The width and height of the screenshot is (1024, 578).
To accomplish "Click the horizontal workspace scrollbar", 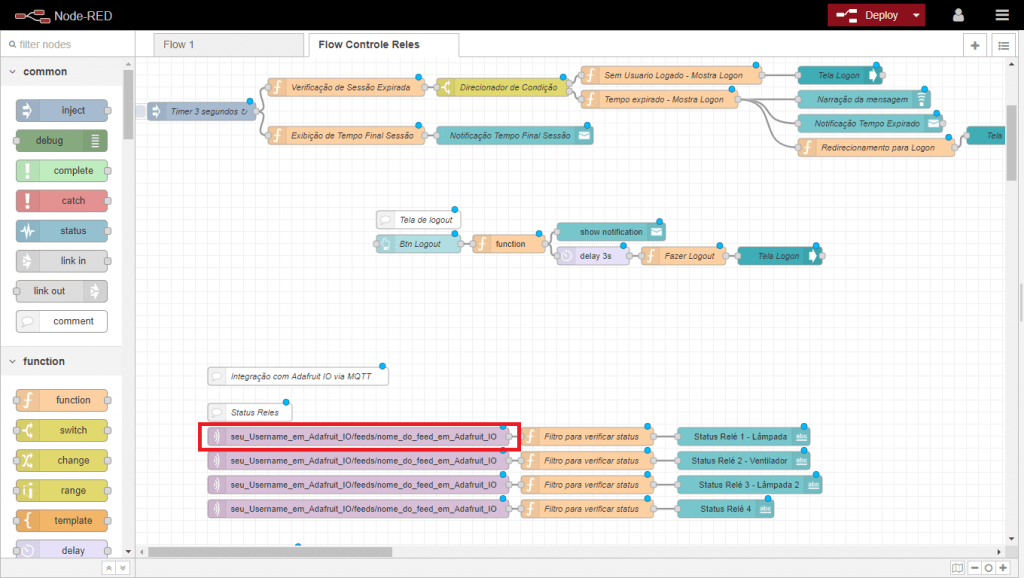I will (270, 552).
